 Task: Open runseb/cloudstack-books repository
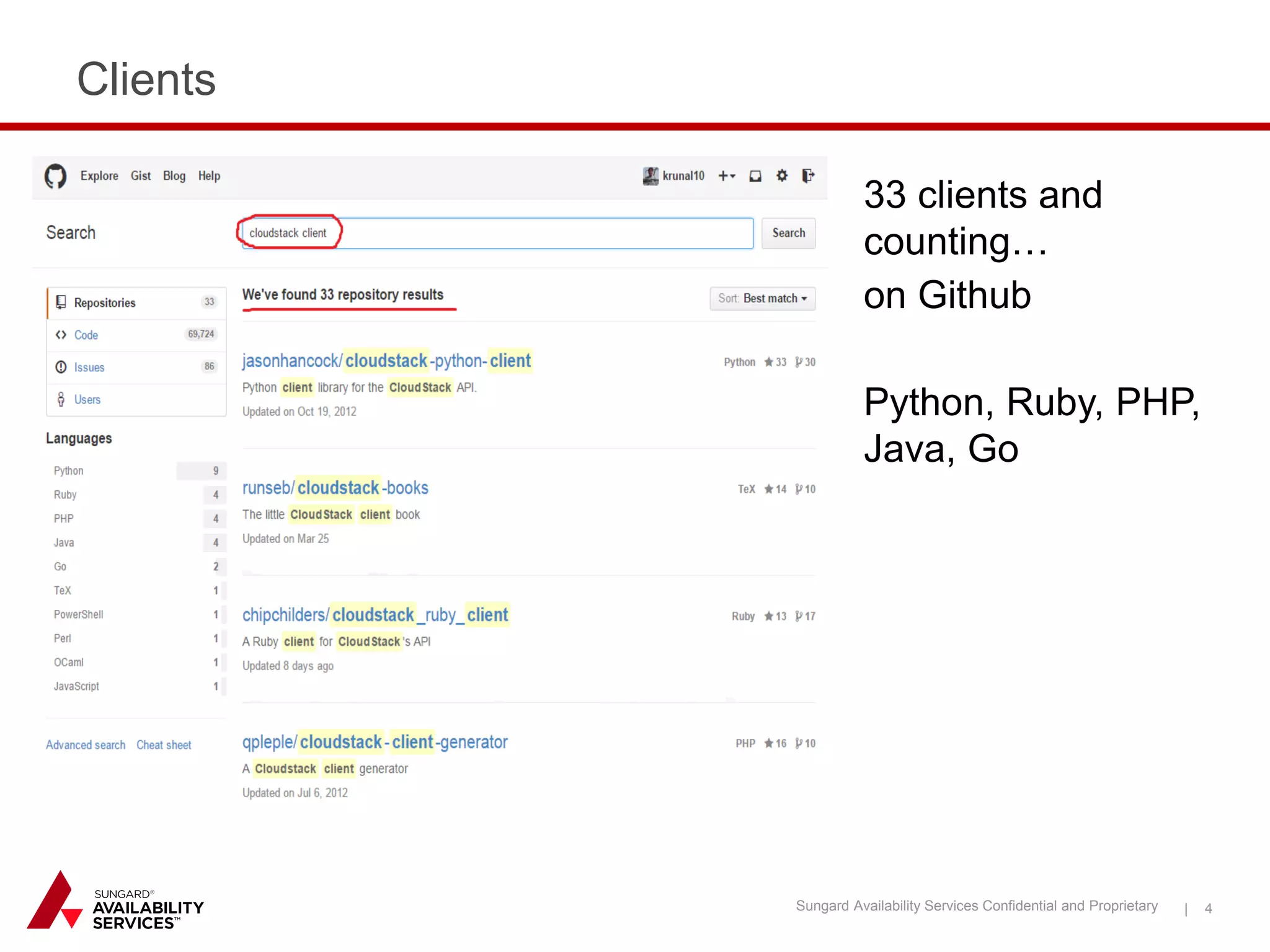point(335,488)
